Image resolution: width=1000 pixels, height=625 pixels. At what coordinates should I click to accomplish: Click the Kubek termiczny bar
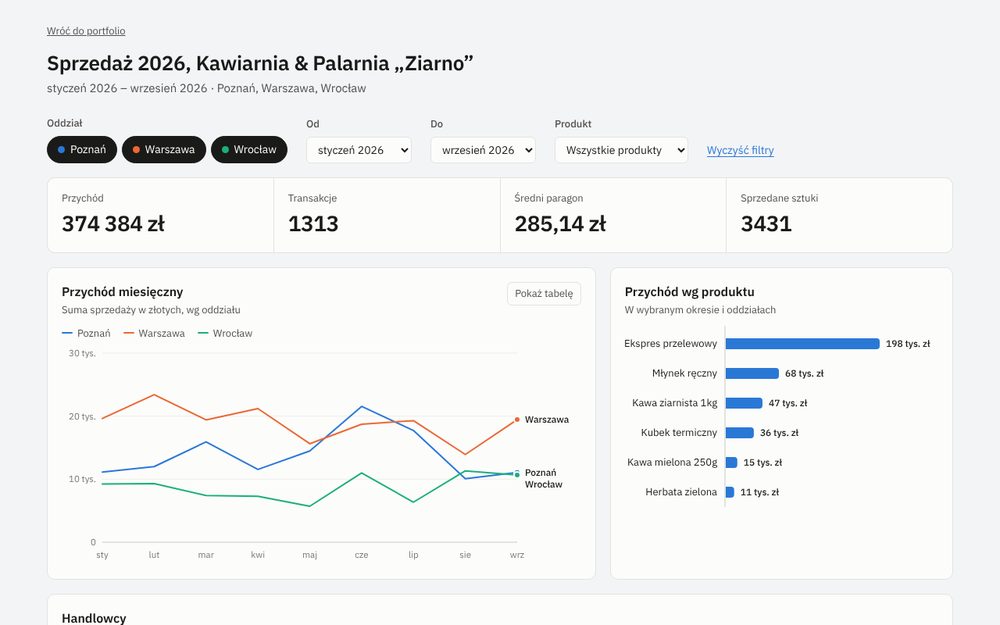point(740,432)
